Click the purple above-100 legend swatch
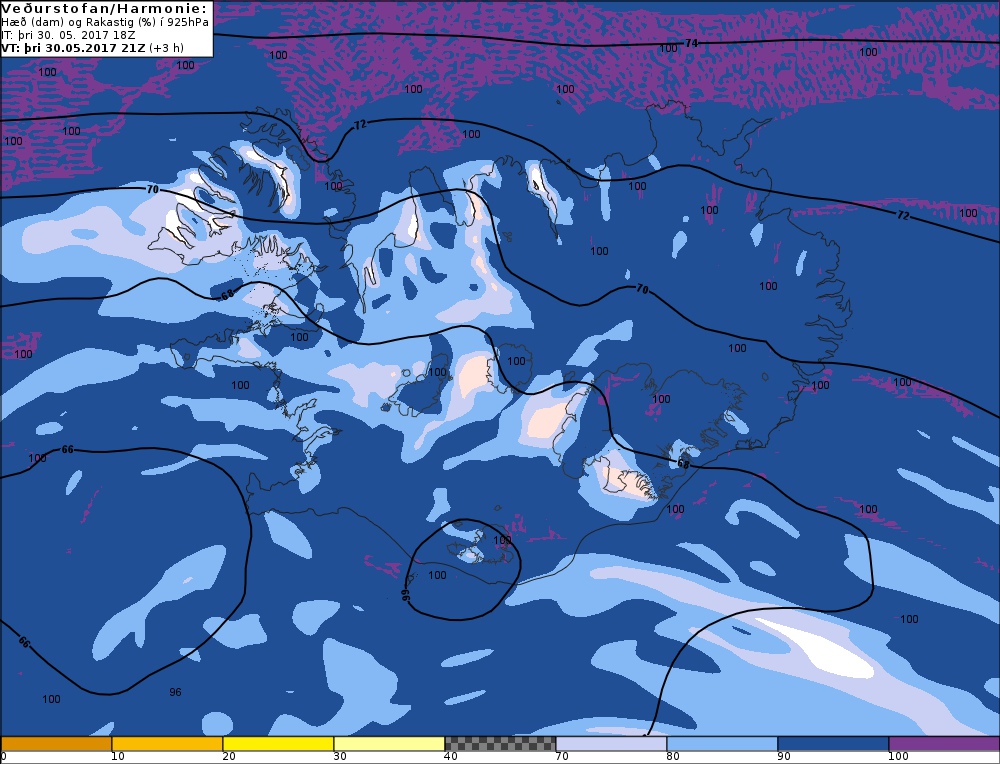This screenshot has width=1000, height=764. click(x=944, y=744)
